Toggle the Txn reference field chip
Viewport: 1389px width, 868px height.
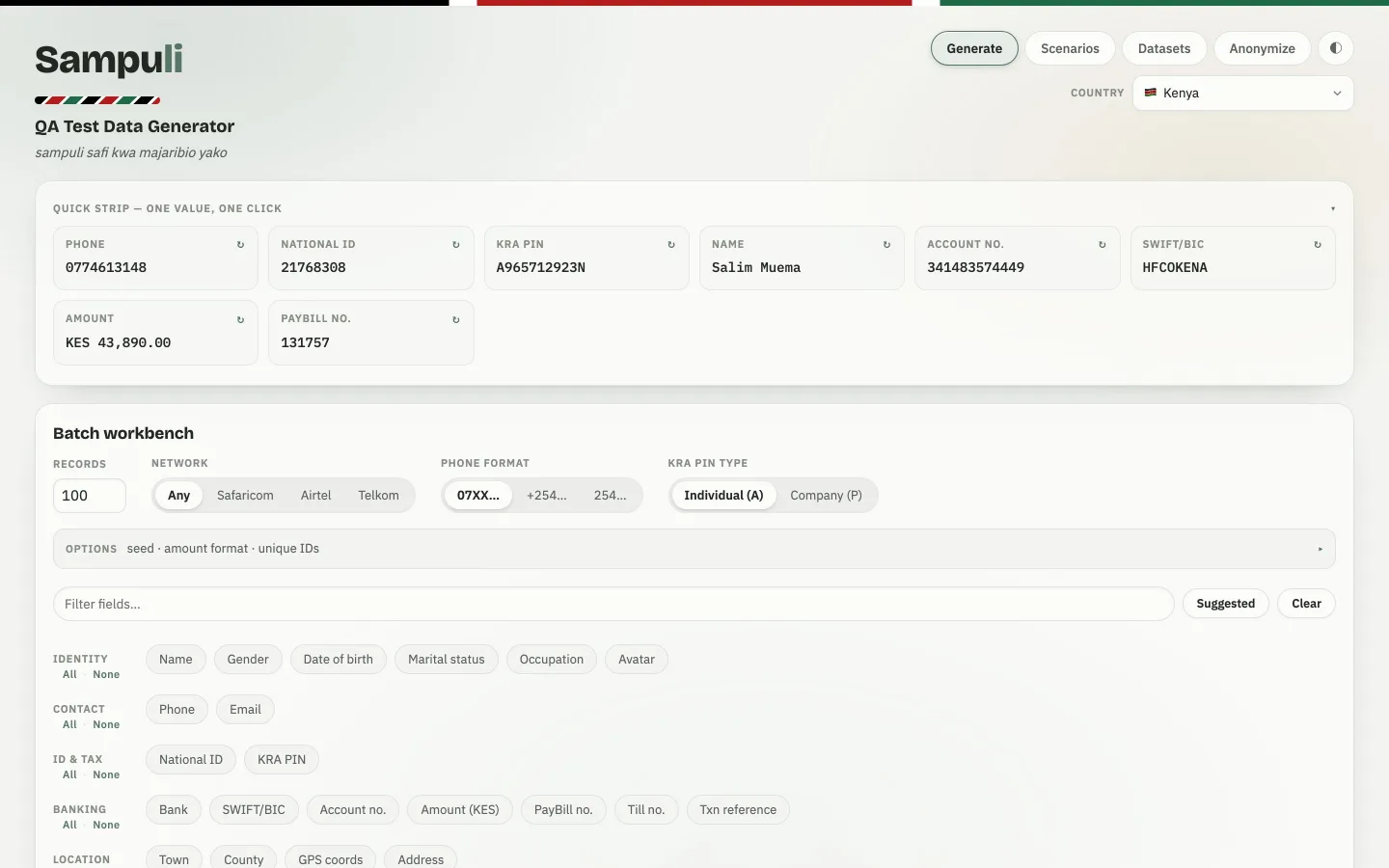pos(738,810)
